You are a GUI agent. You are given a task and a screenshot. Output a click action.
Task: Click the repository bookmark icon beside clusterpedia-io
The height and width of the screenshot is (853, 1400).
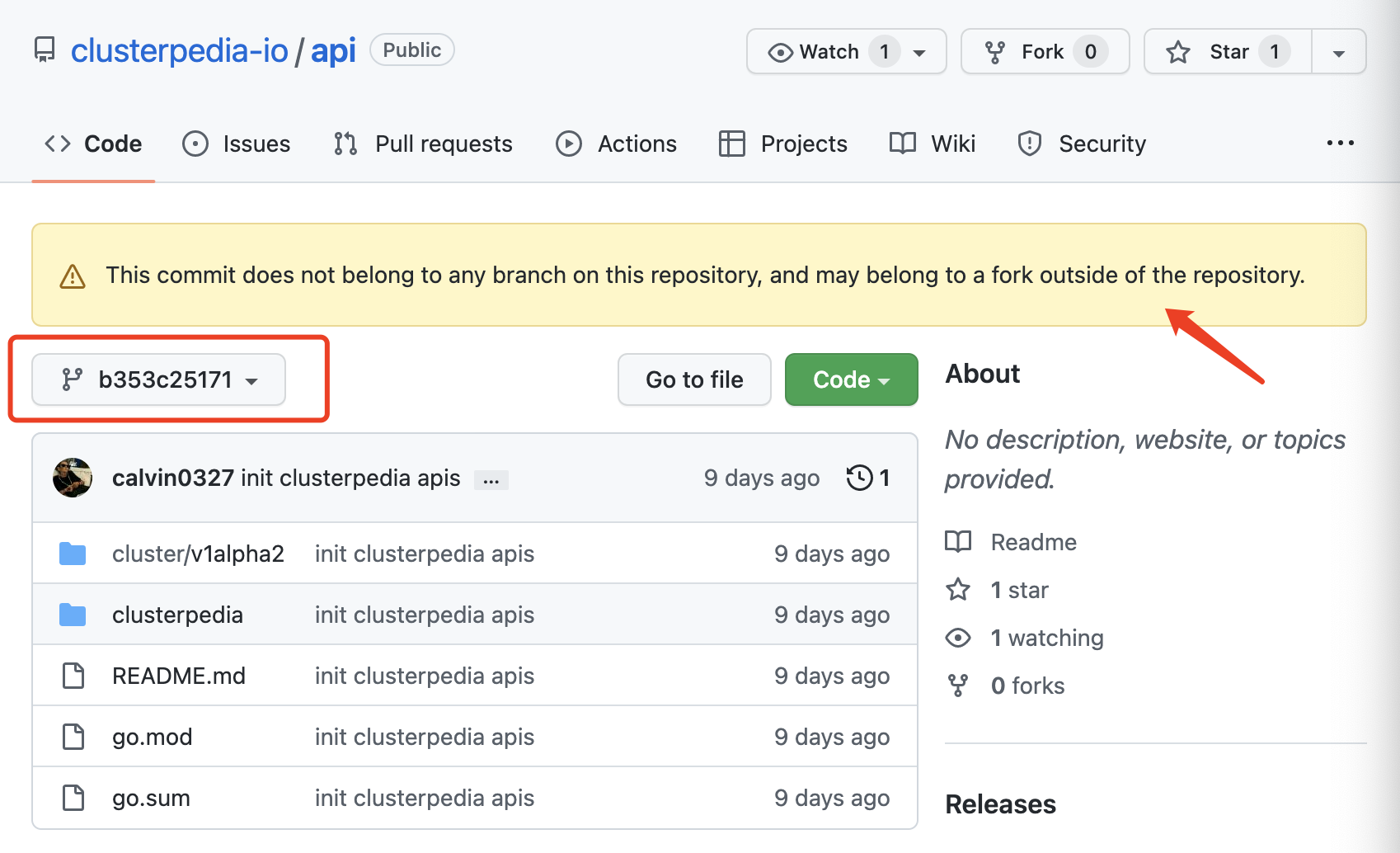coord(44,49)
